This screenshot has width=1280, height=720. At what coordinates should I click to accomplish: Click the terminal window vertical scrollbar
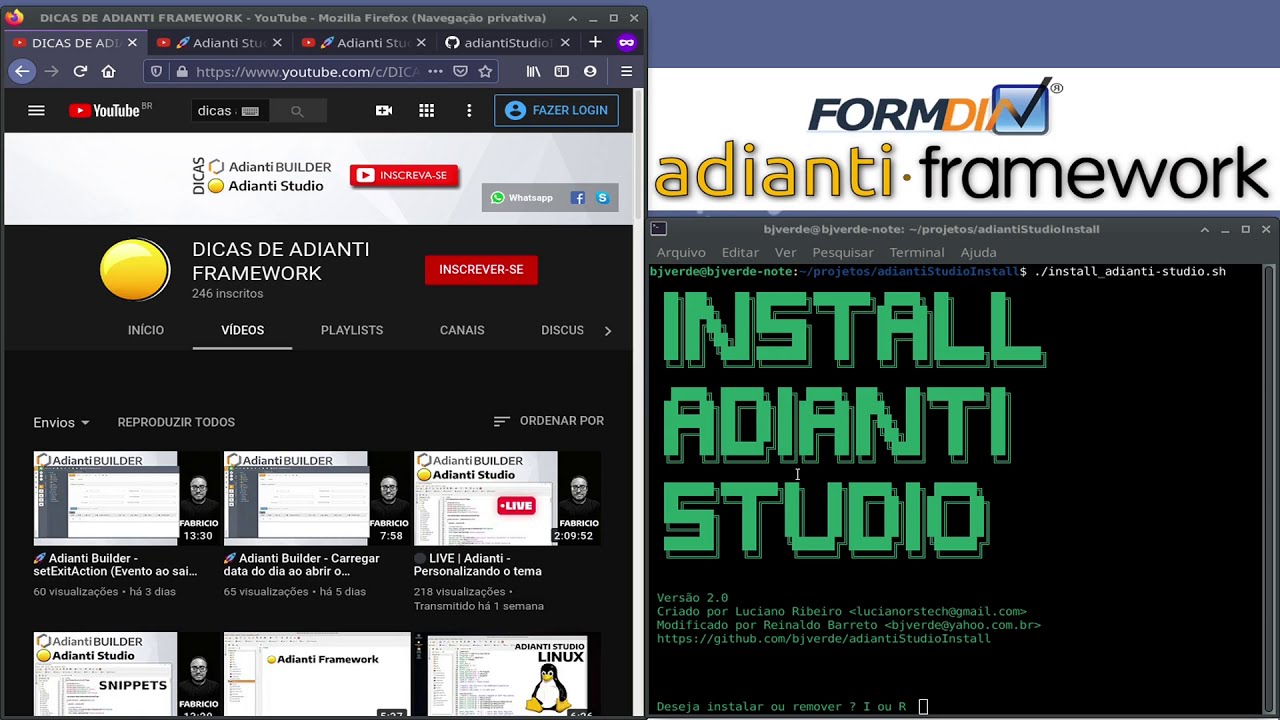point(1269,490)
